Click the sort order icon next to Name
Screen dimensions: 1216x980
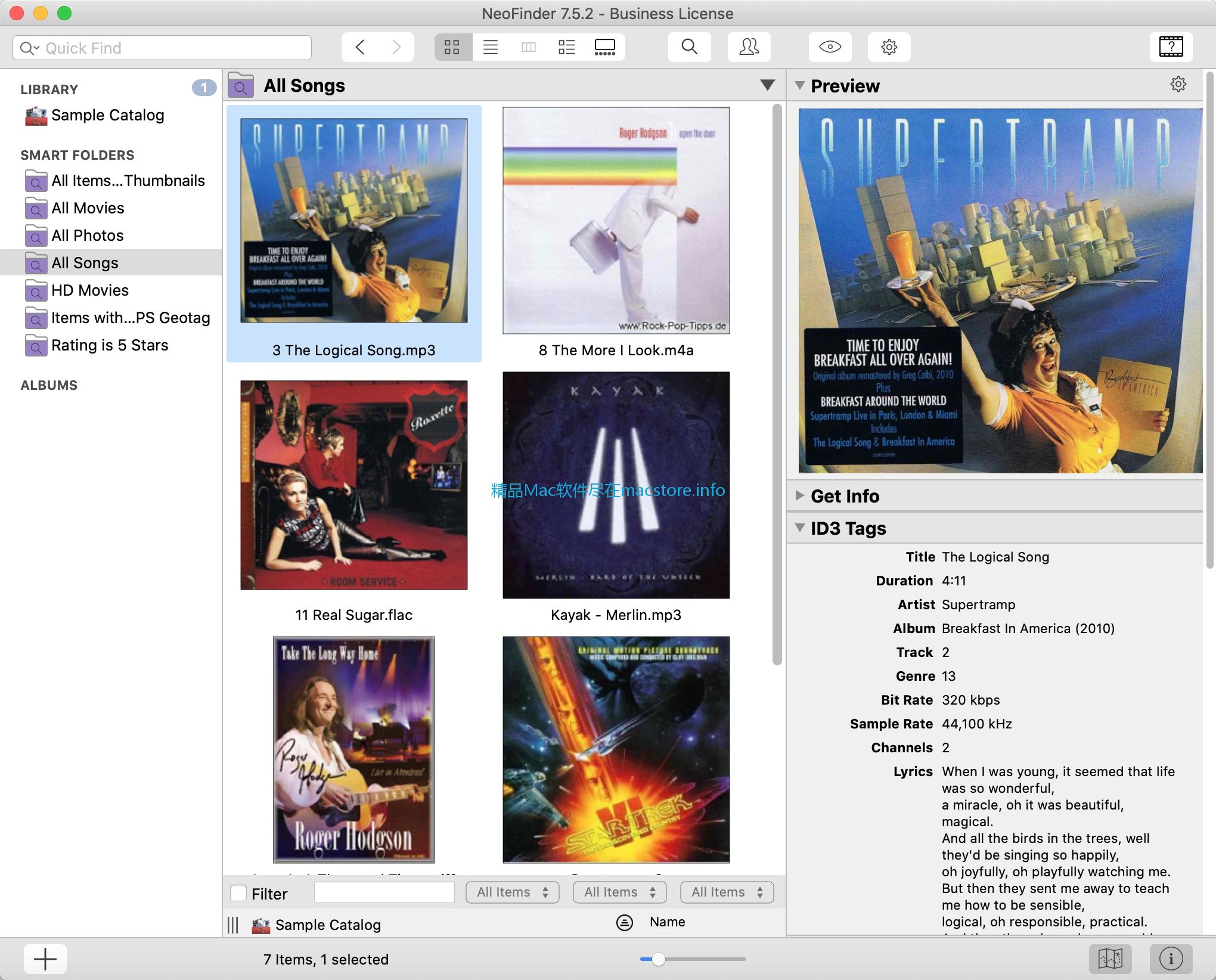[x=624, y=923]
